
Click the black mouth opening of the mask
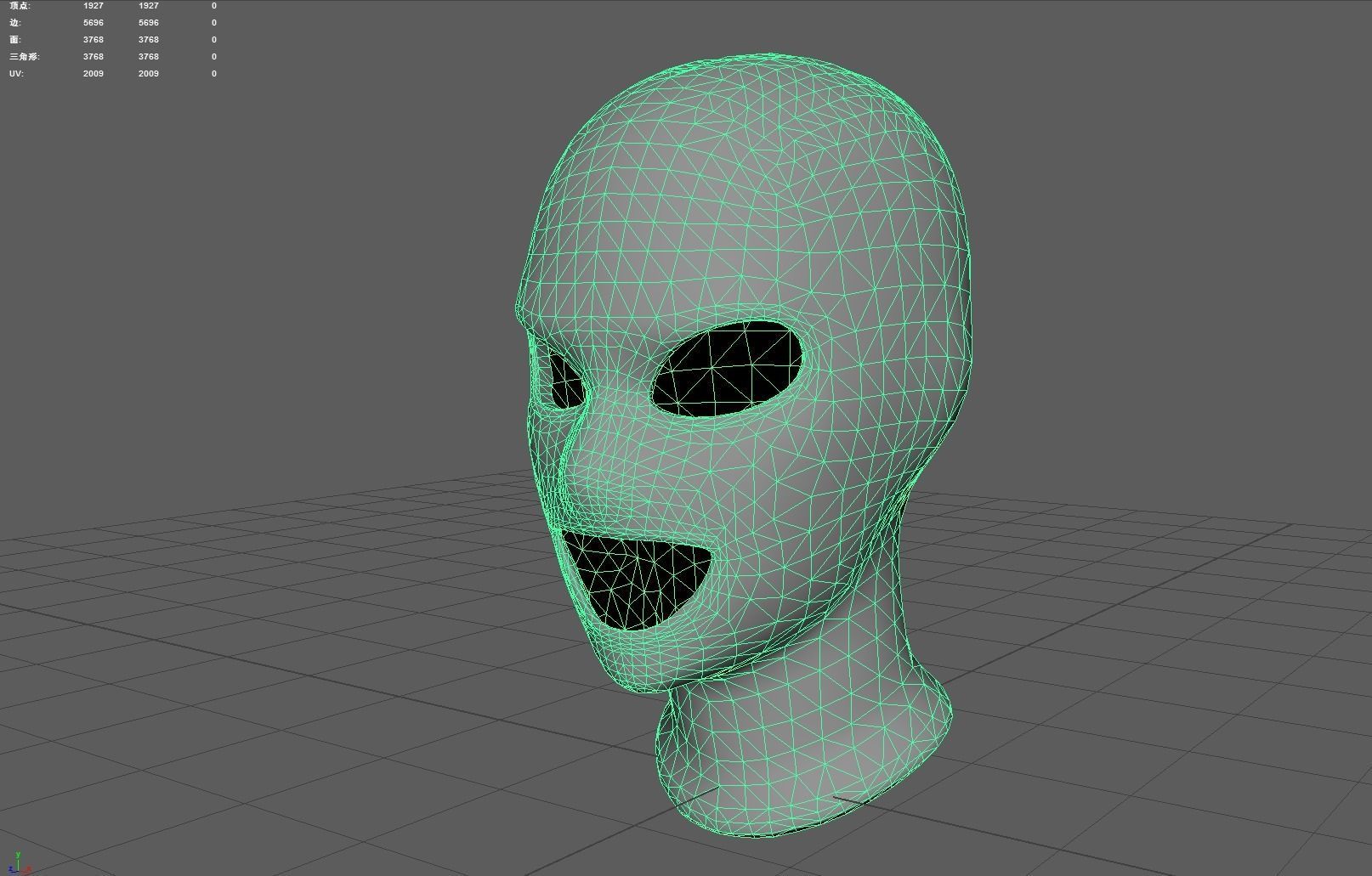636,579
